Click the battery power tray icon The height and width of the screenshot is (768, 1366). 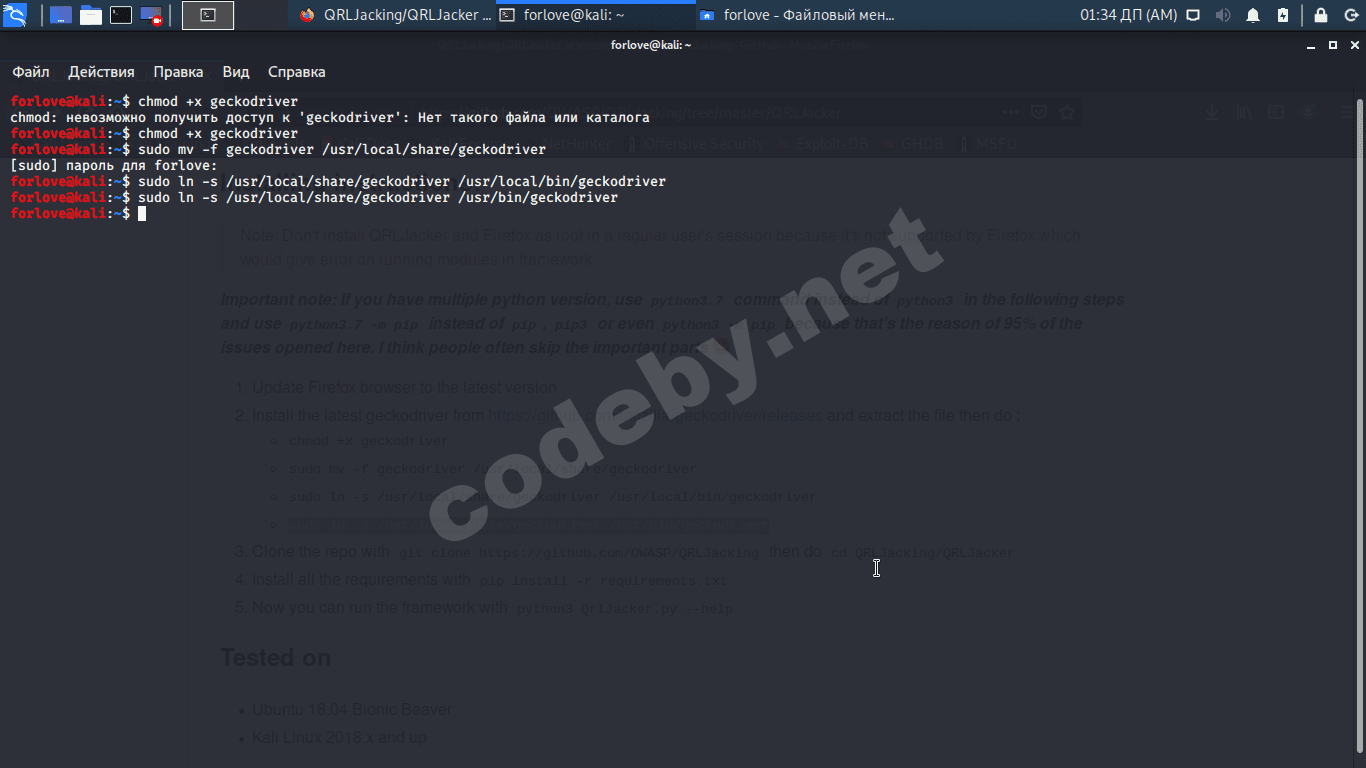pos(1283,15)
